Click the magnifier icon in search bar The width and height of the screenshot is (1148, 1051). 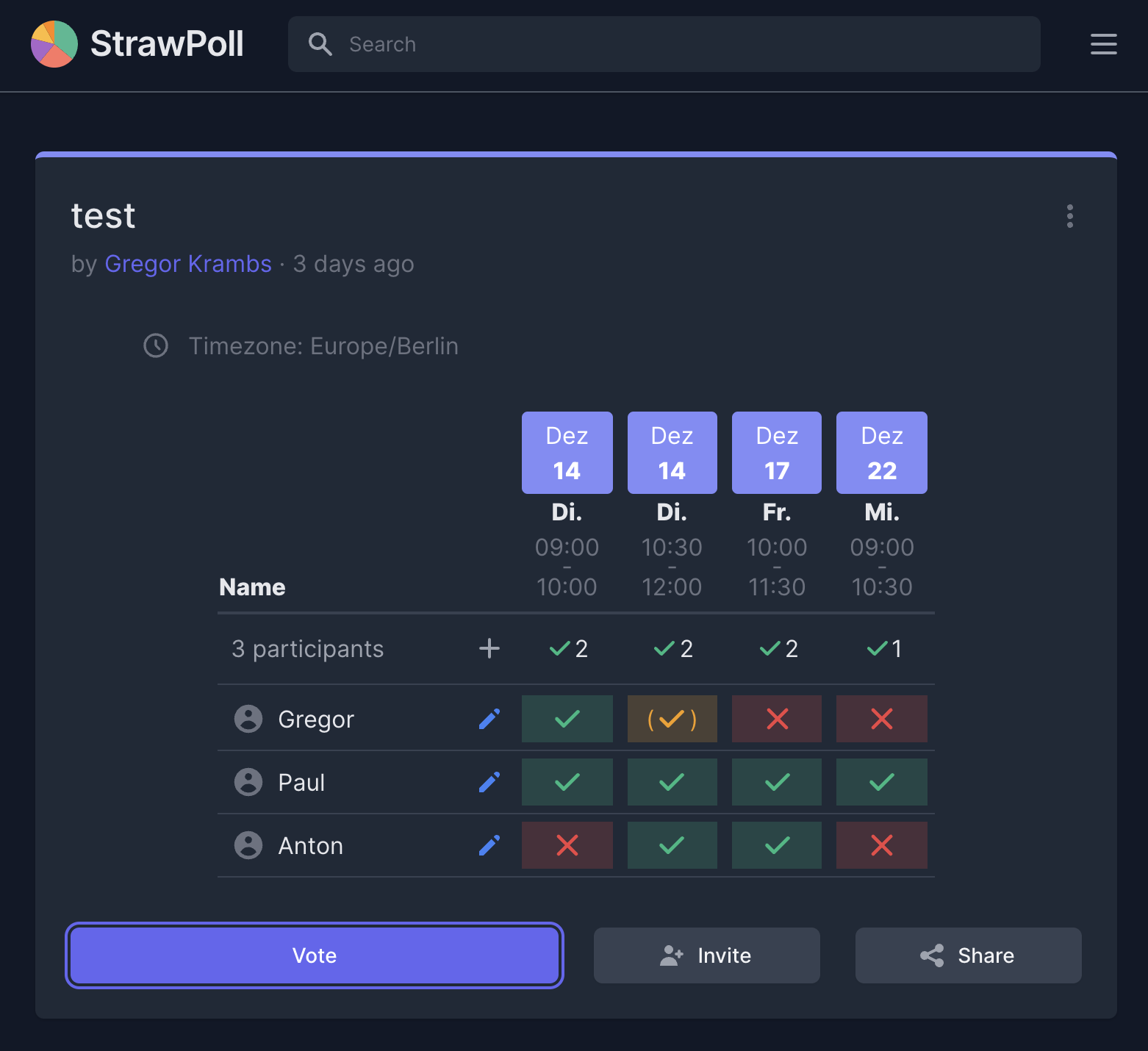click(x=320, y=44)
